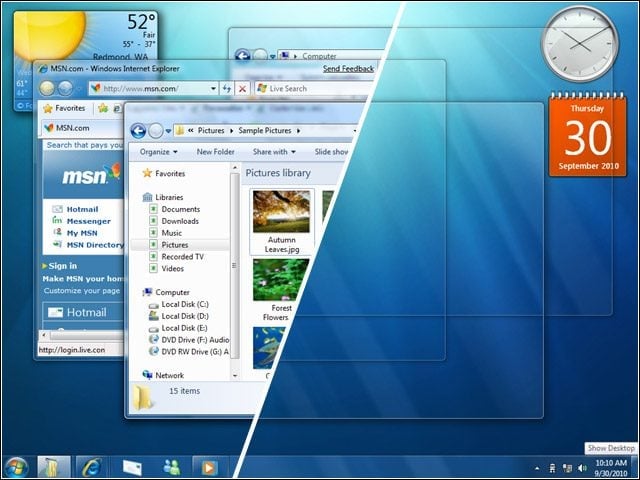Open the Music library

tap(165, 233)
